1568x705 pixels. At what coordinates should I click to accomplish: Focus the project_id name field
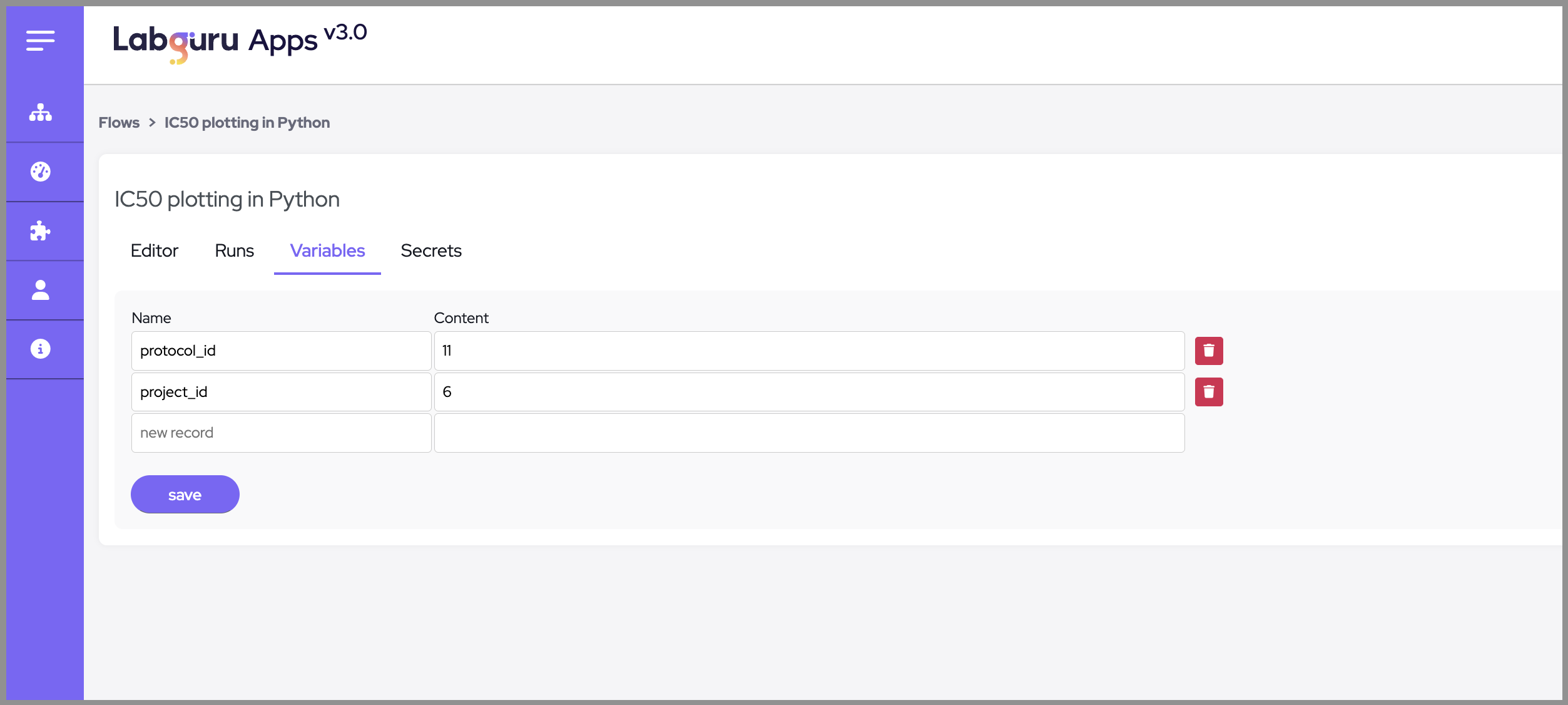(281, 392)
